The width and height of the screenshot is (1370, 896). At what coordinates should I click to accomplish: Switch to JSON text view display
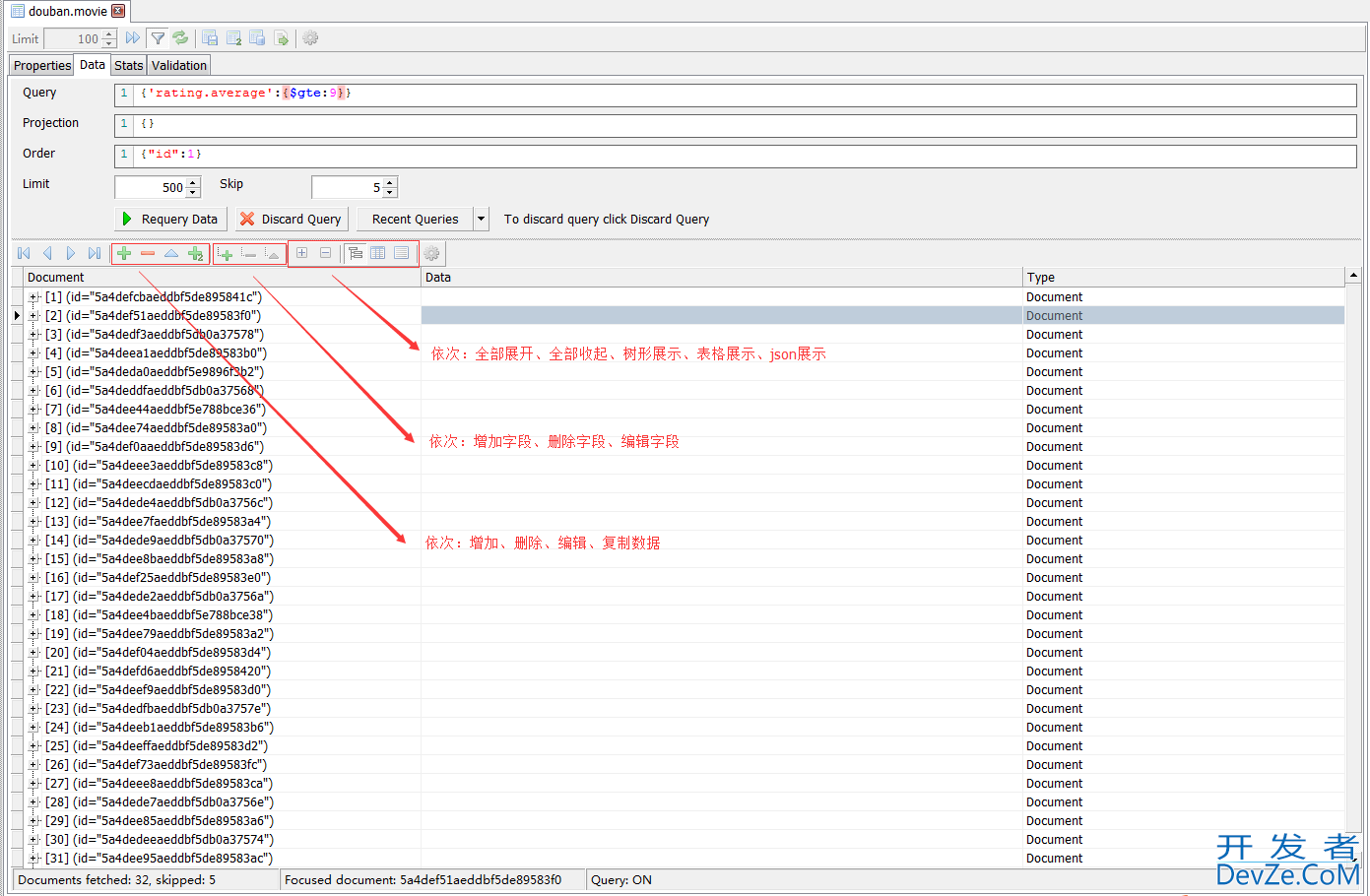[402, 253]
